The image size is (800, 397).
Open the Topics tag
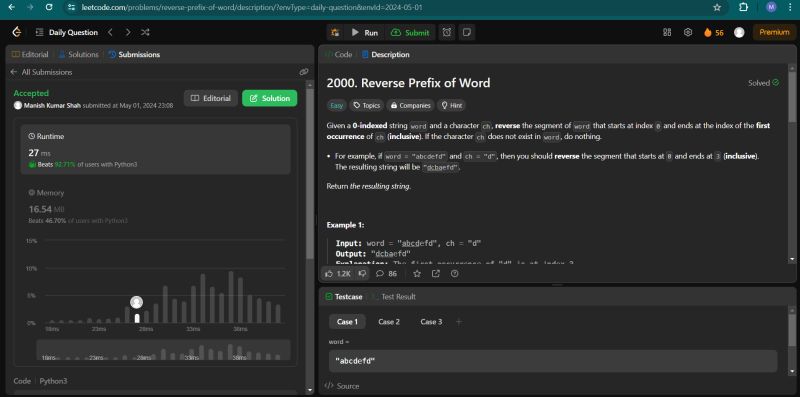click(x=367, y=105)
